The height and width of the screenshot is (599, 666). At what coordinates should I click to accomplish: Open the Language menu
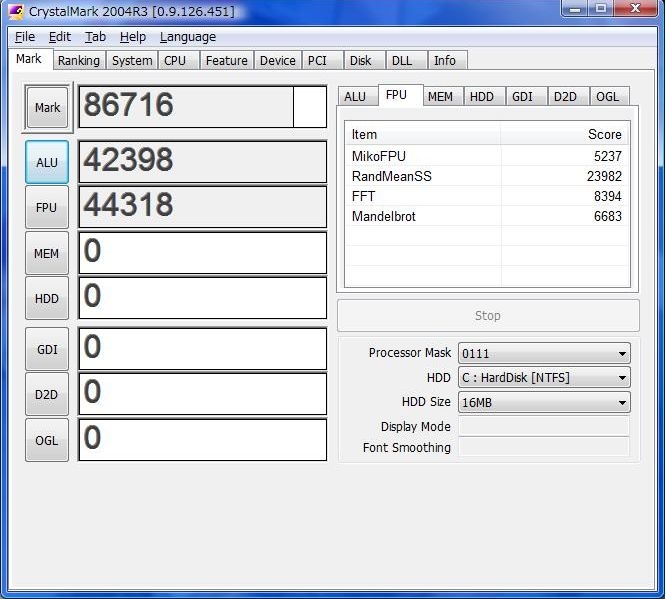tap(188, 37)
